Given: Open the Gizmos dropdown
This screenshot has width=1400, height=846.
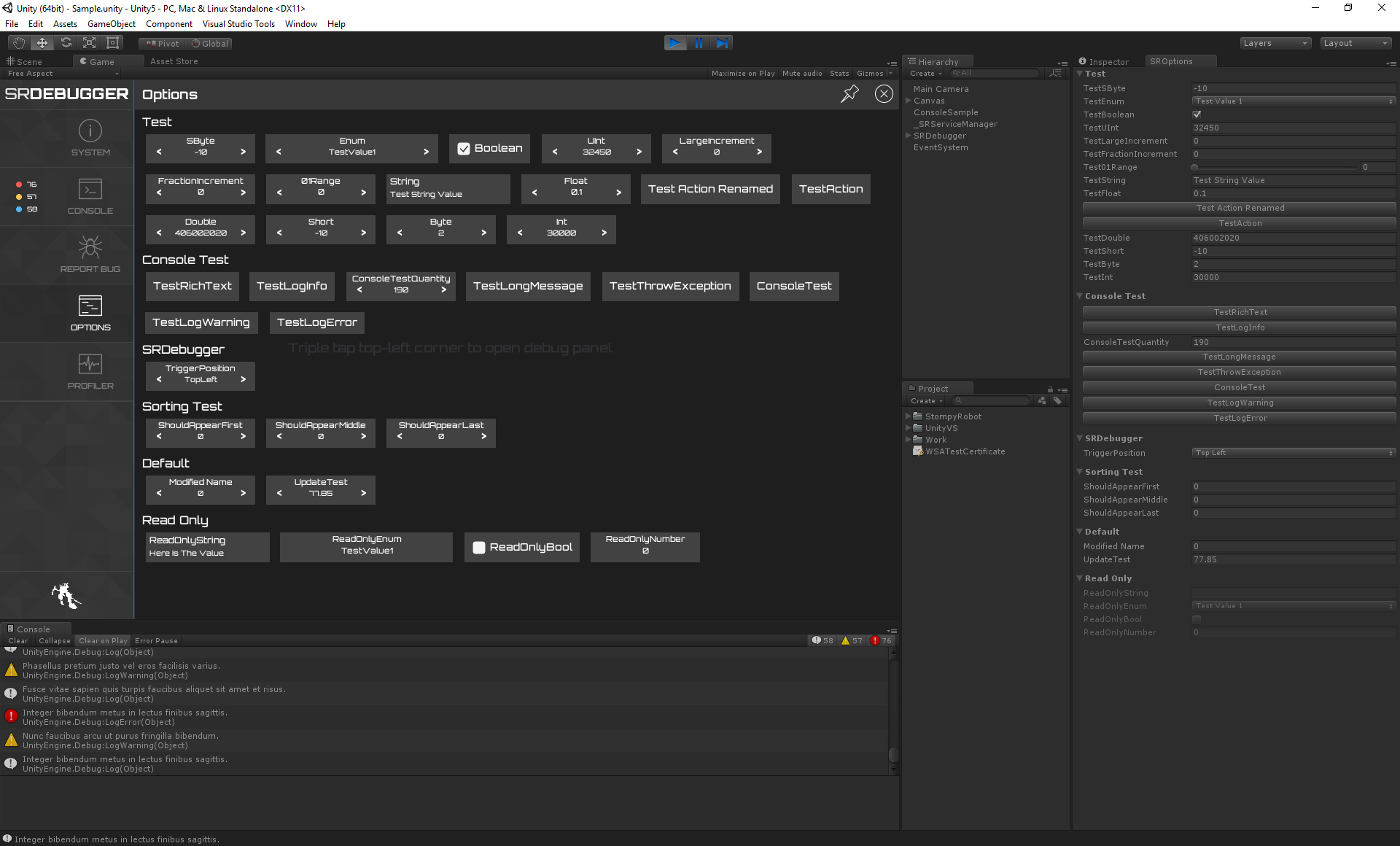Looking at the screenshot, I should point(874,73).
